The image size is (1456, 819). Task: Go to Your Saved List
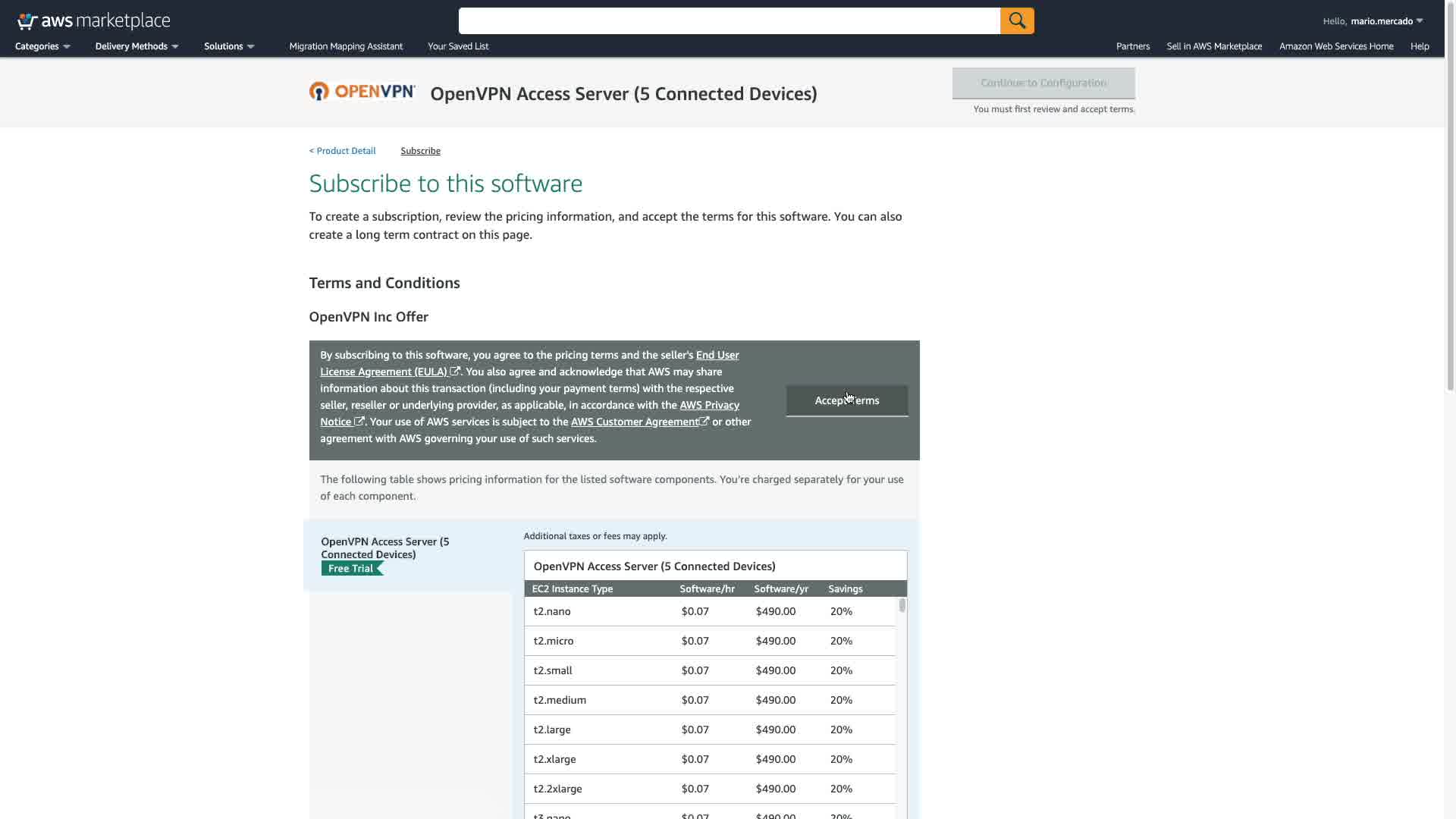pyautogui.click(x=458, y=46)
